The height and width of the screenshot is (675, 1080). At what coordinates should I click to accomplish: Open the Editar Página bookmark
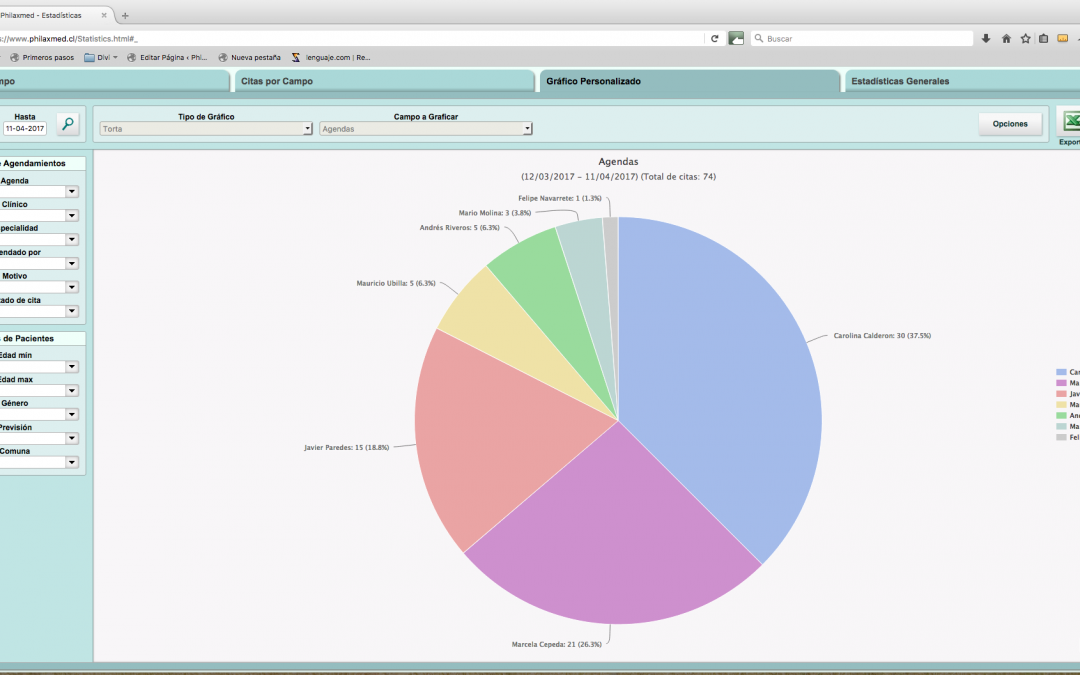[x=167, y=58]
